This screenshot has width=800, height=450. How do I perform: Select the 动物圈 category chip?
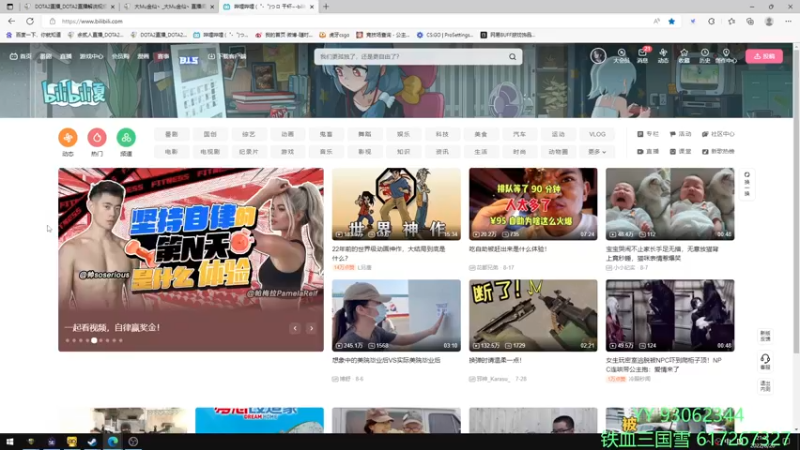558,152
